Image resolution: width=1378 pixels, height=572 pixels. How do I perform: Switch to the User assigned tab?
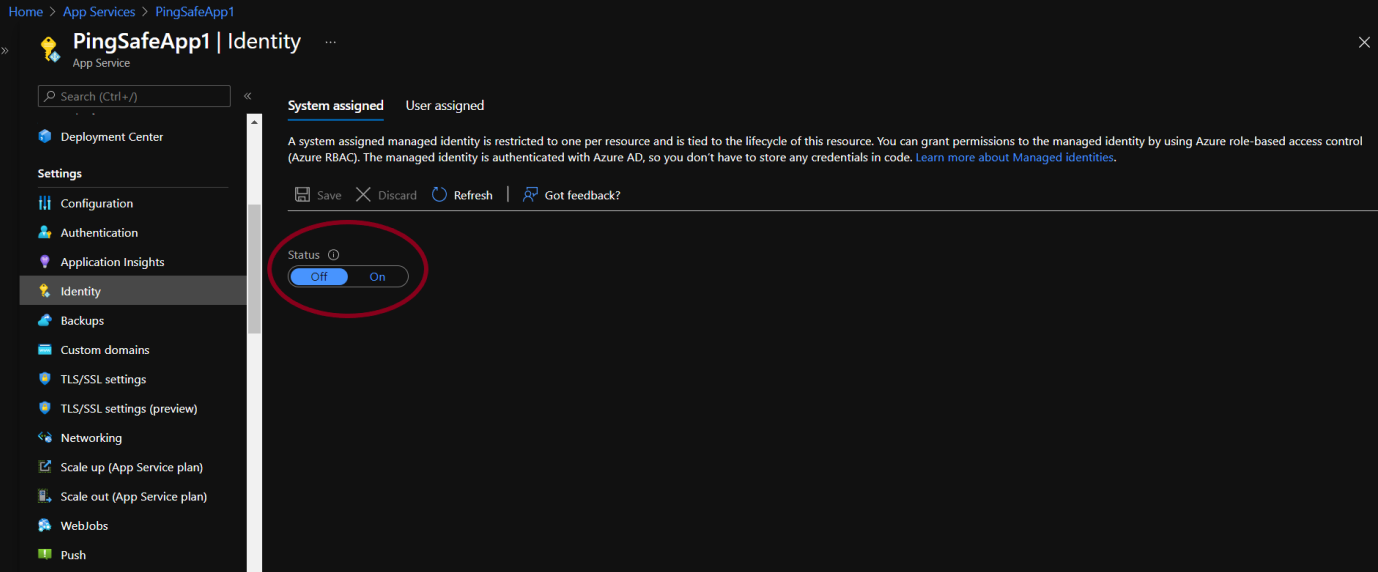pos(444,106)
